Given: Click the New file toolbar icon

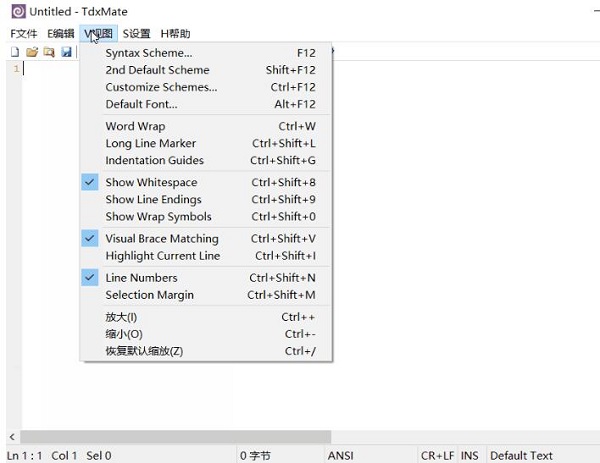Looking at the screenshot, I should tap(15, 52).
